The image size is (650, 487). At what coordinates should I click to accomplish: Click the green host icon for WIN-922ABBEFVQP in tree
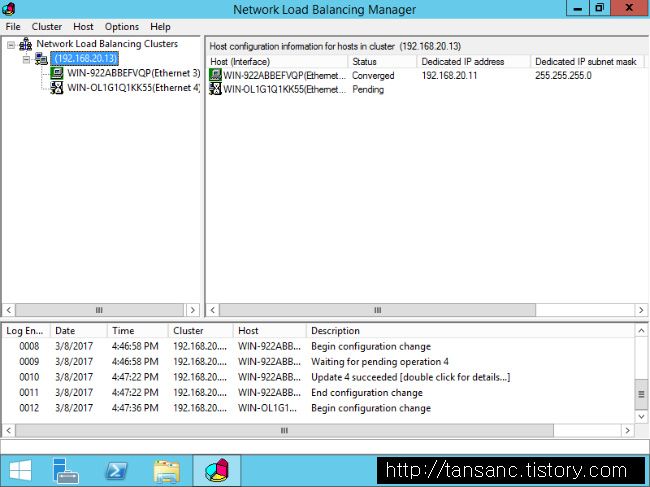click(56, 73)
